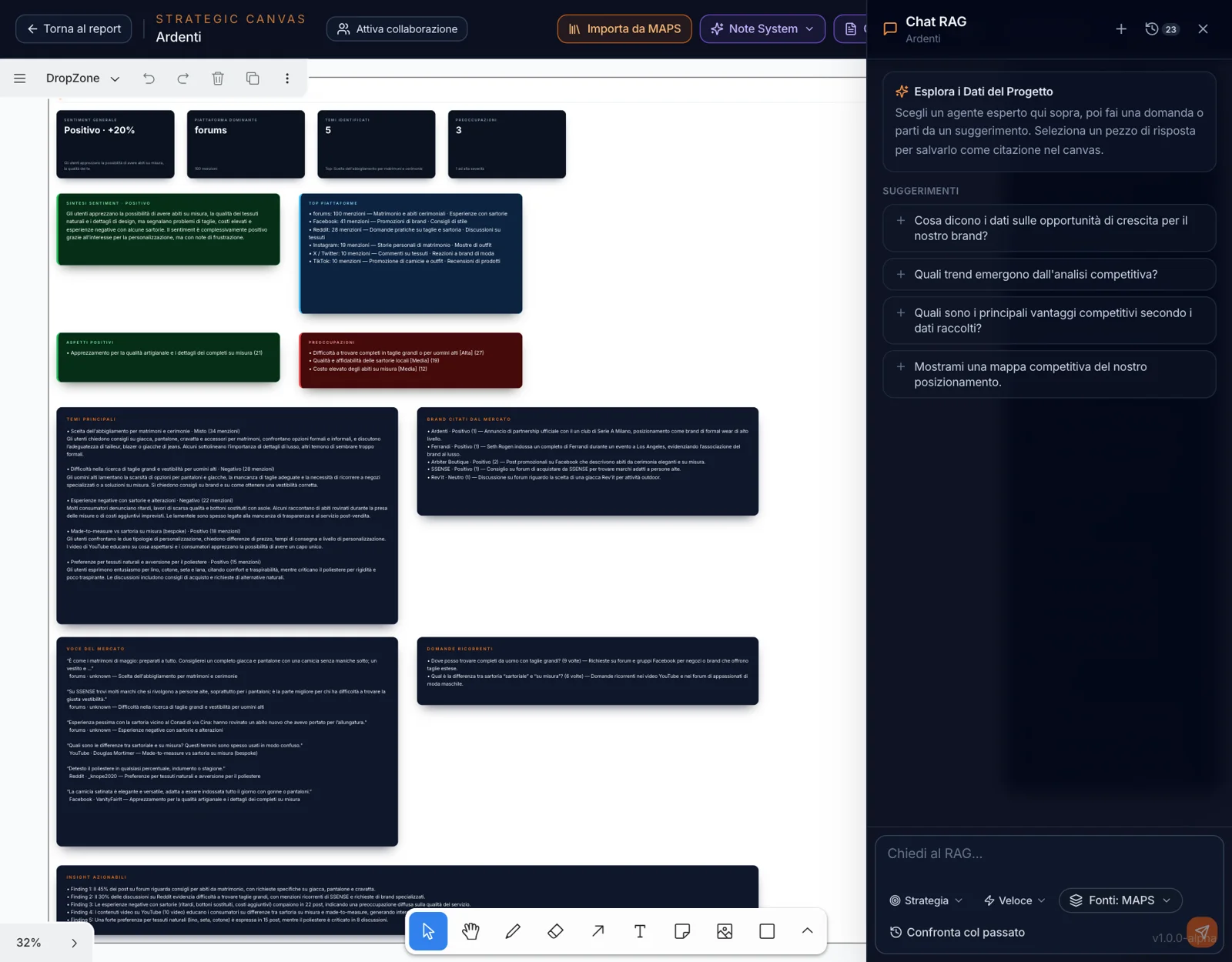The width and height of the screenshot is (1232, 962).
Task: Choose the text tool
Action: 640,931
